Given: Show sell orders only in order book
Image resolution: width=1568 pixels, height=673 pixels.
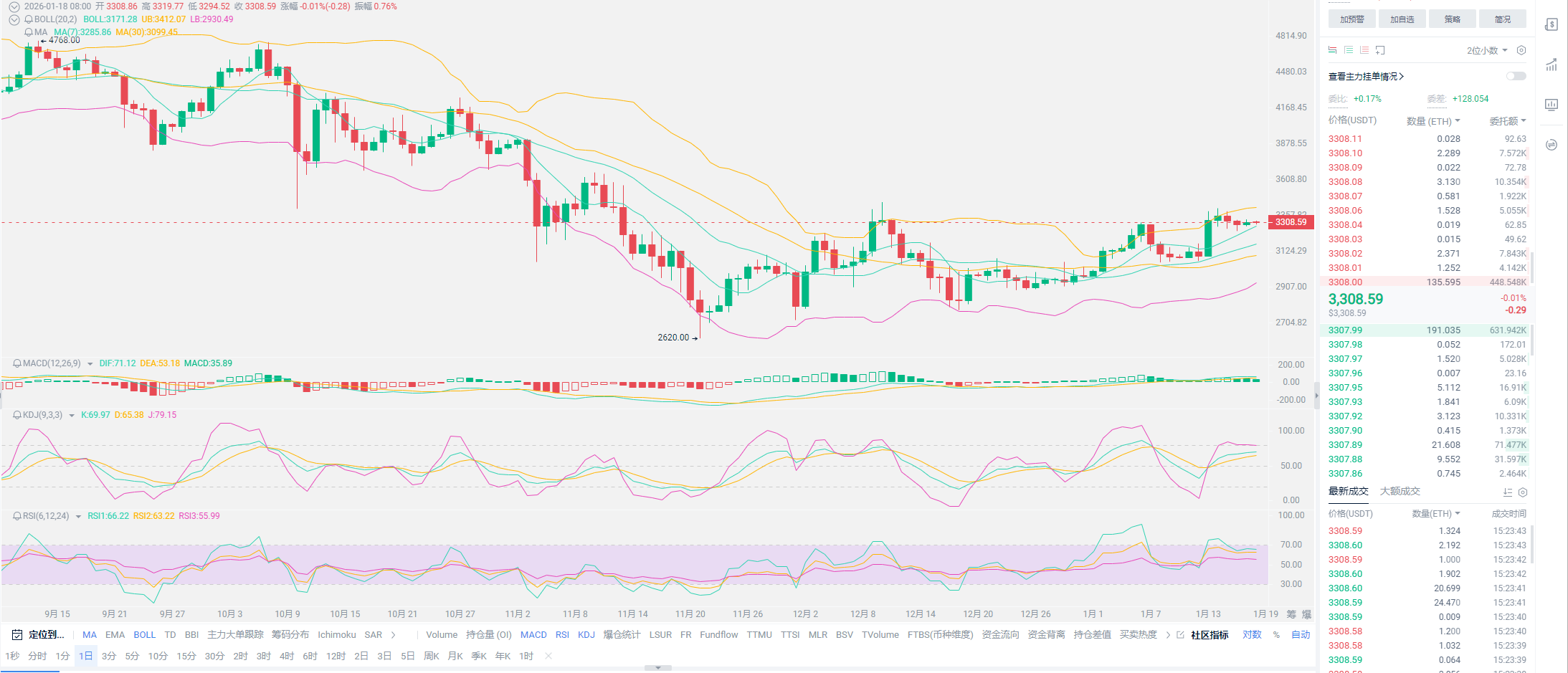Looking at the screenshot, I should [1364, 50].
